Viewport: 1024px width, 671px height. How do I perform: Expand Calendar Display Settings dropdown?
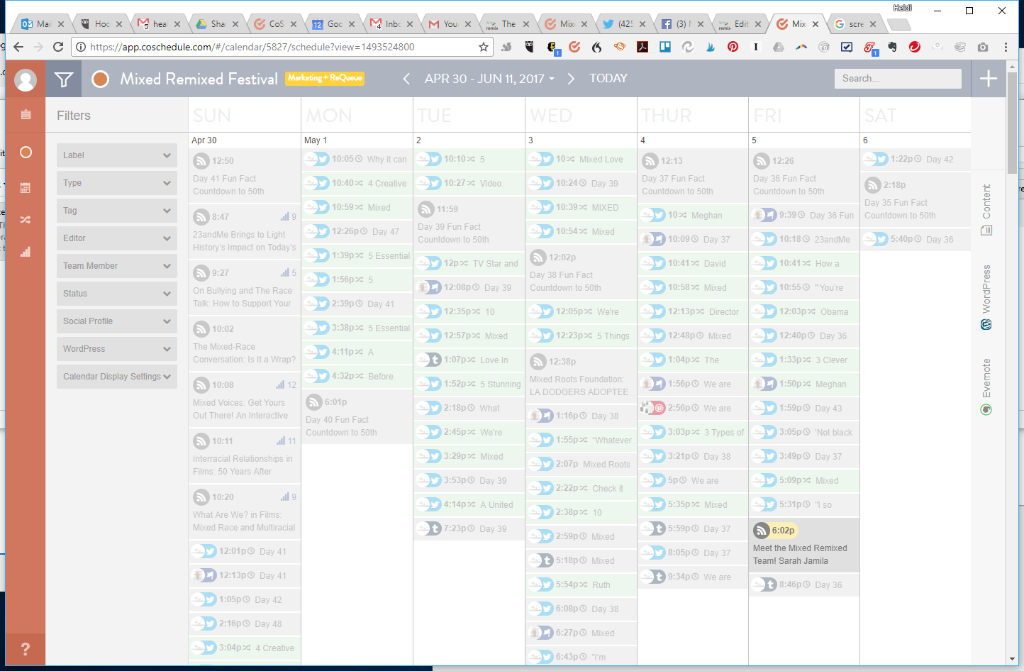pyautogui.click(x=116, y=376)
